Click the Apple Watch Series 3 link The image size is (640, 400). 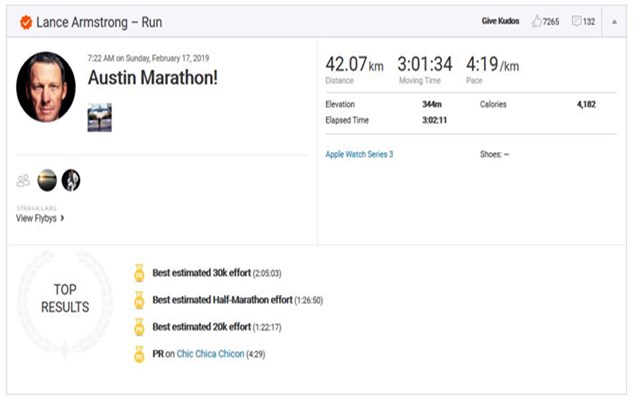tap(359, 154)
